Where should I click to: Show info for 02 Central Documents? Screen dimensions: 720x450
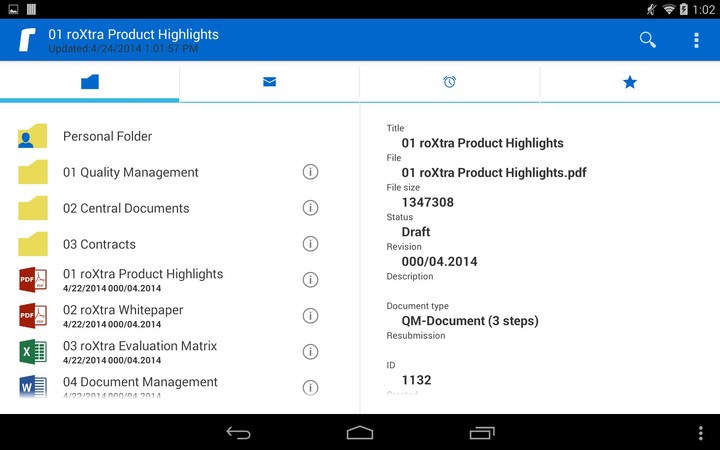coord(310,208)
